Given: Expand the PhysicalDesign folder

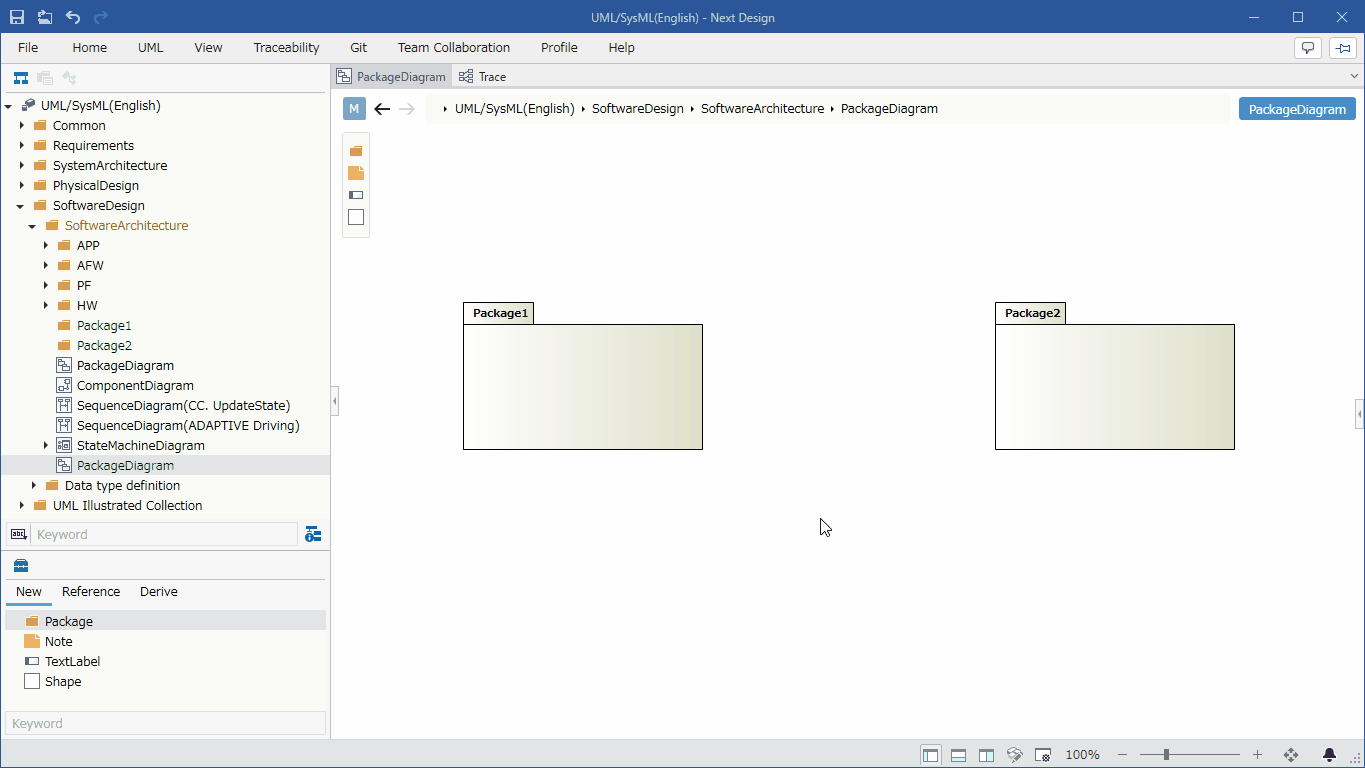Looking at the screenshot, I should tap(22, 186).
